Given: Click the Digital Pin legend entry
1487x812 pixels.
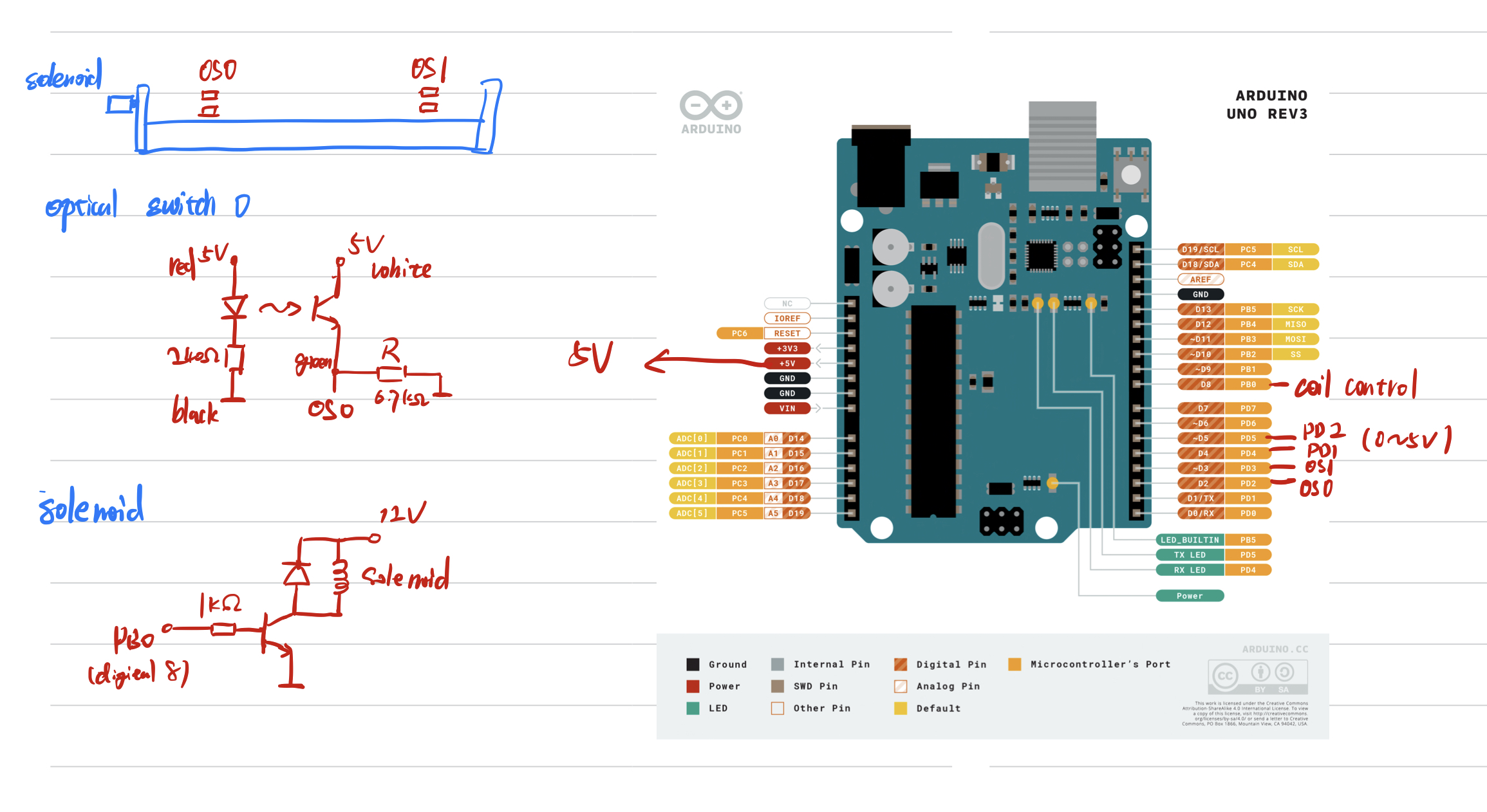Looking at the screenshot, I should (x=940, y=665).
